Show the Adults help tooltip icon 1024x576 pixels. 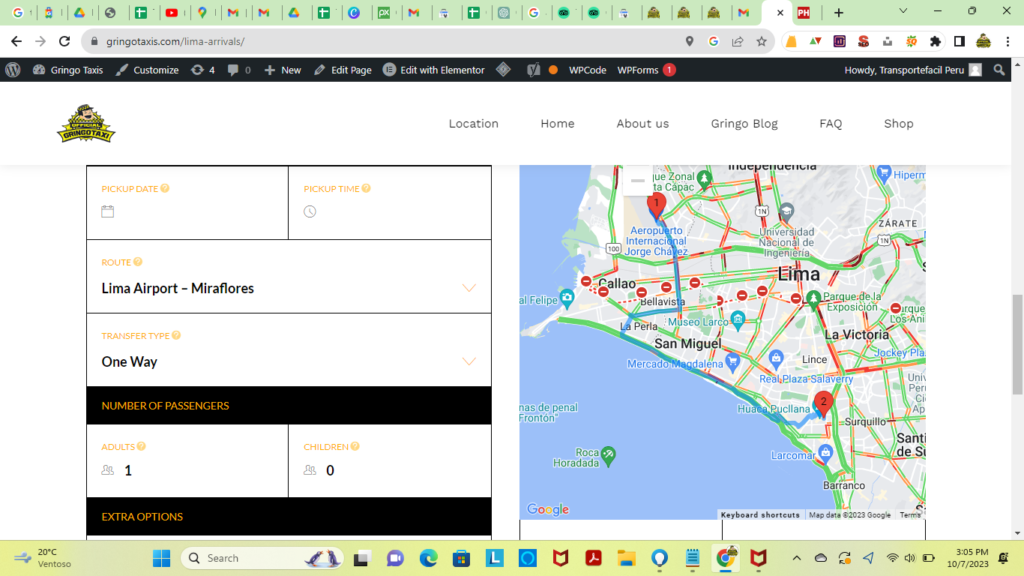(x=141, y=447)
